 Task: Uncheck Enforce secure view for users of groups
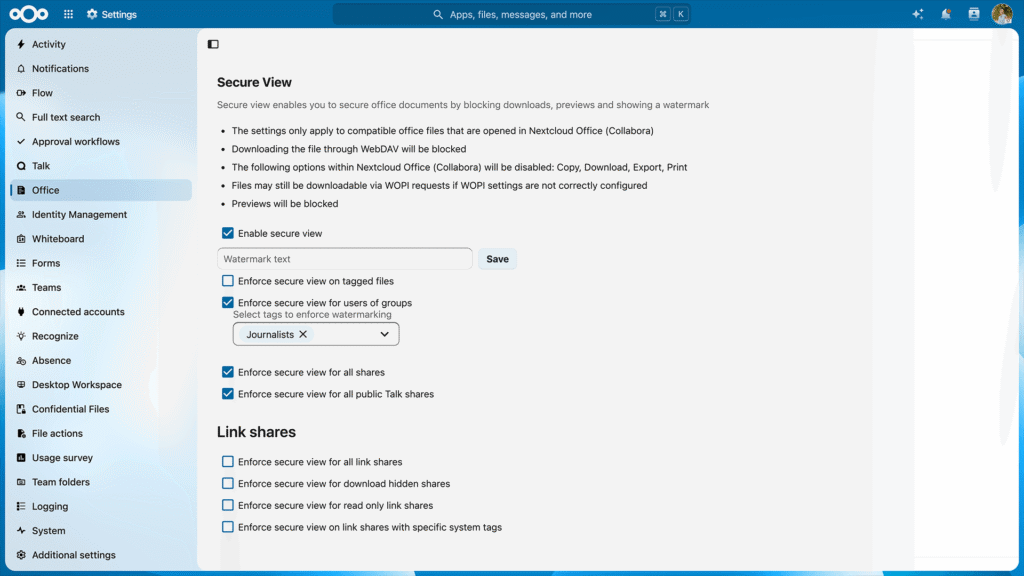coord(227,302)
